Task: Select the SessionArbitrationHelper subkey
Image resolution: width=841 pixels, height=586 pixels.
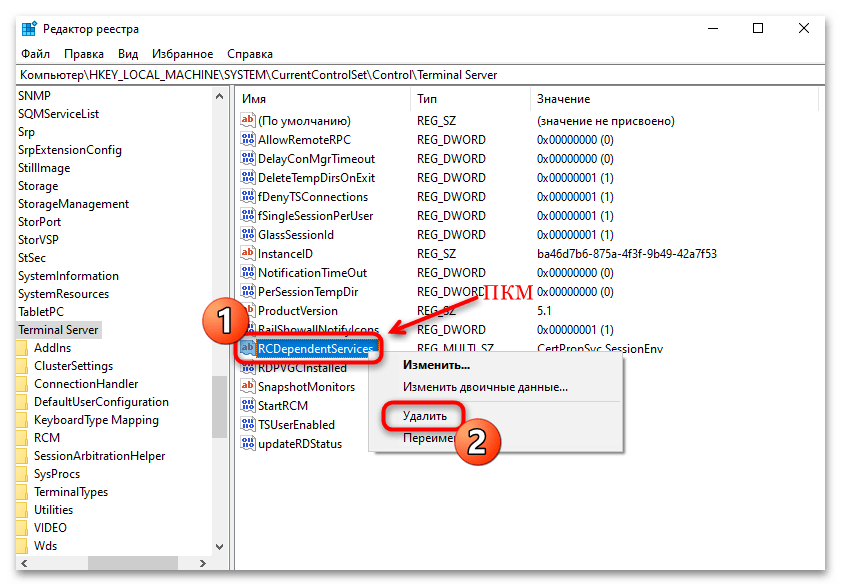Action: point(99,456)
